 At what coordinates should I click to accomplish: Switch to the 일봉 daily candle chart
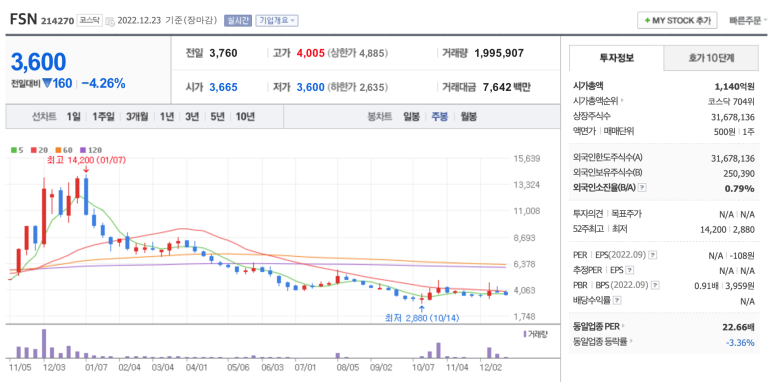411,117
